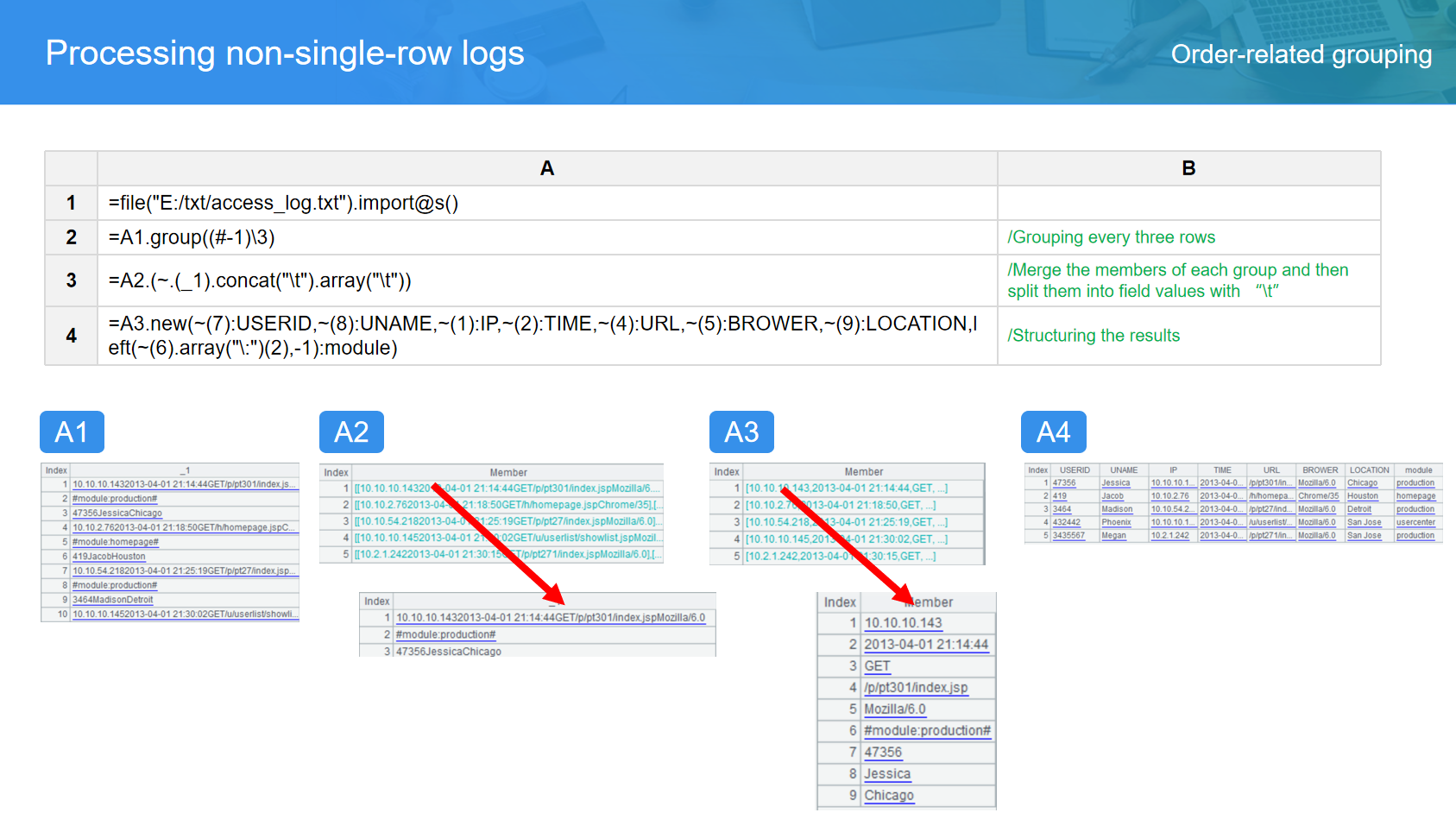
Task: Click column header B in the grid
Action: tap(1188, 168)
